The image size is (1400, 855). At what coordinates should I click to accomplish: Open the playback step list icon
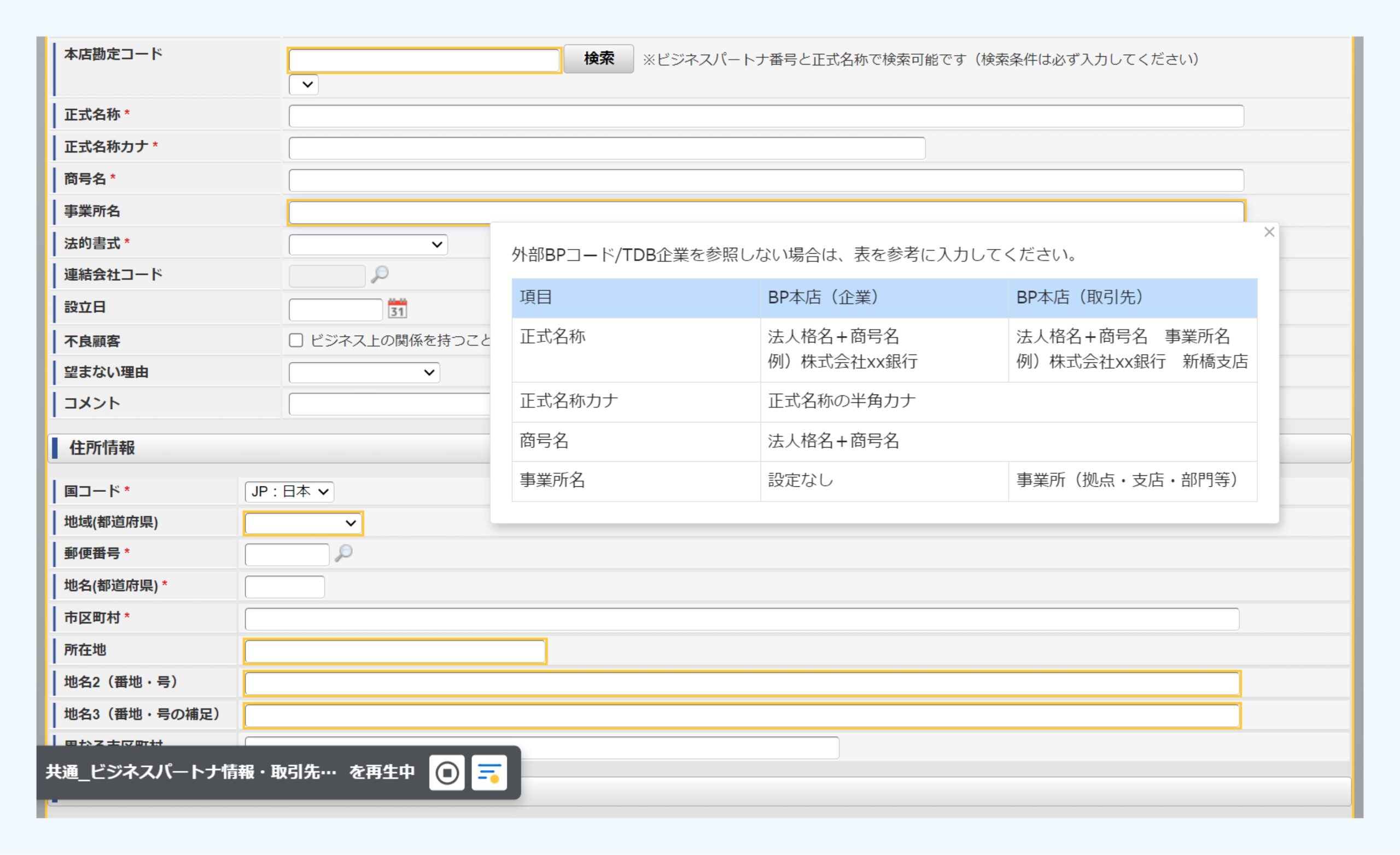pos(489,773)
